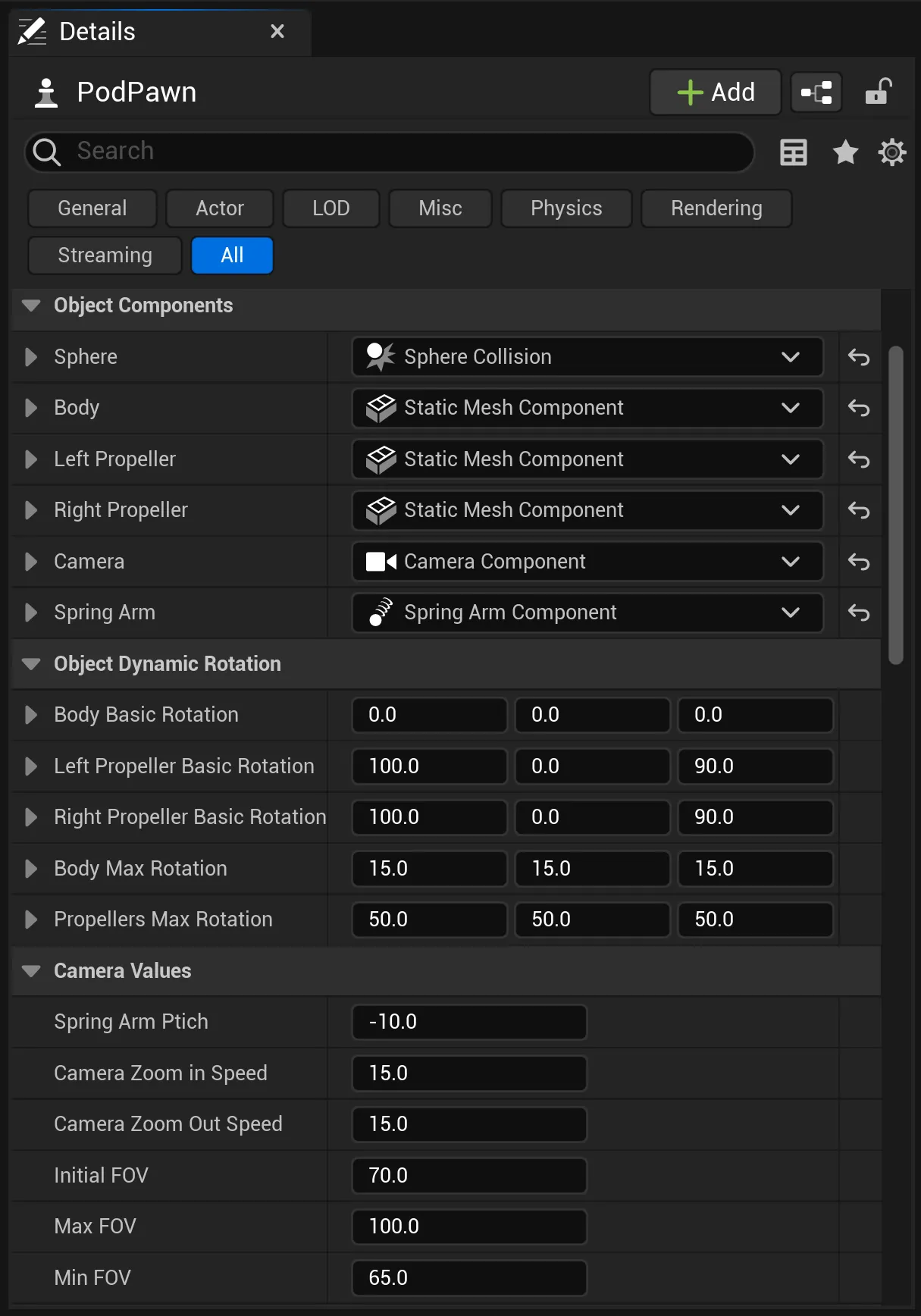Toggle the Details panel lock icon

(878, 92)
